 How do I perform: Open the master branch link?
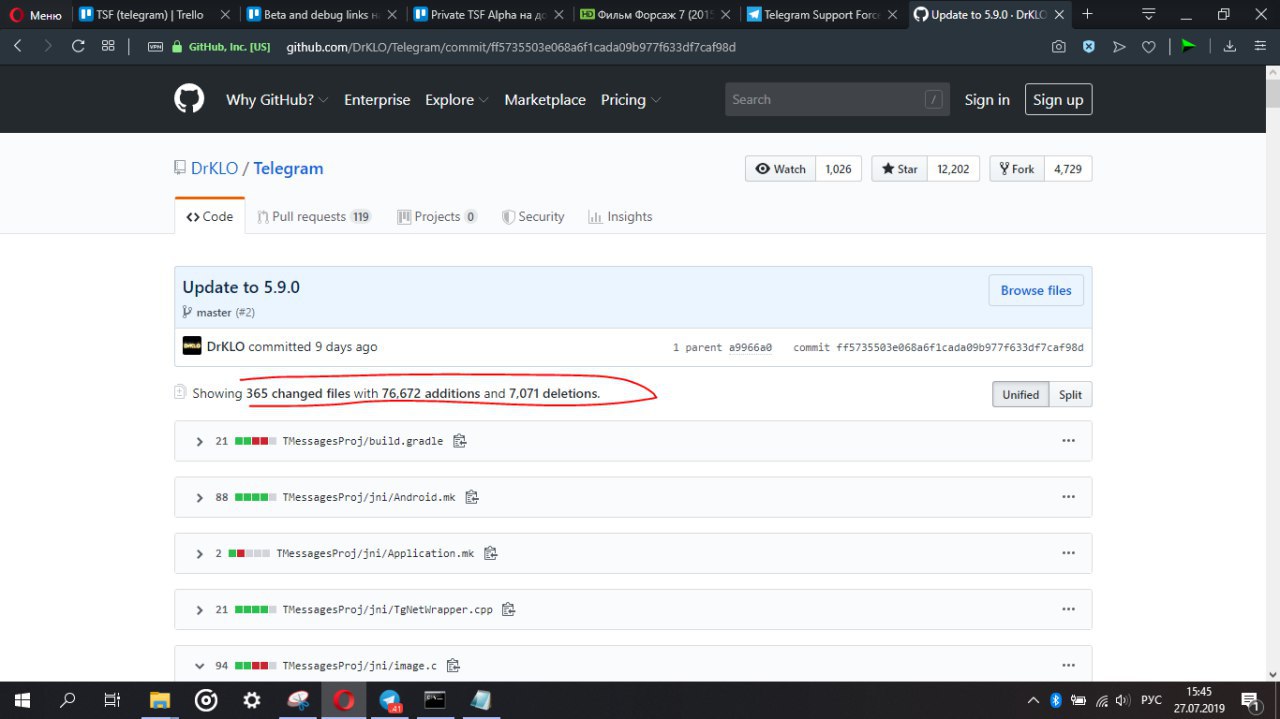coord(214,312)
